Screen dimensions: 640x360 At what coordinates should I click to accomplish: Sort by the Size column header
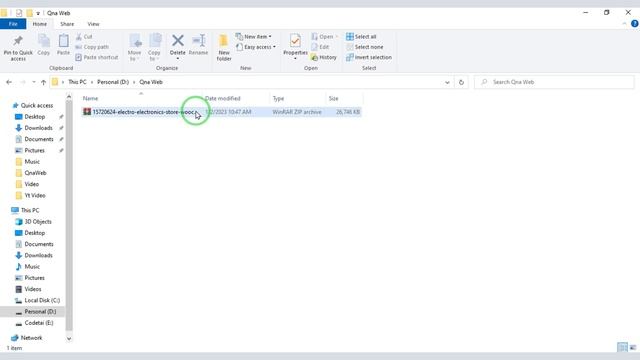point(344,98)
